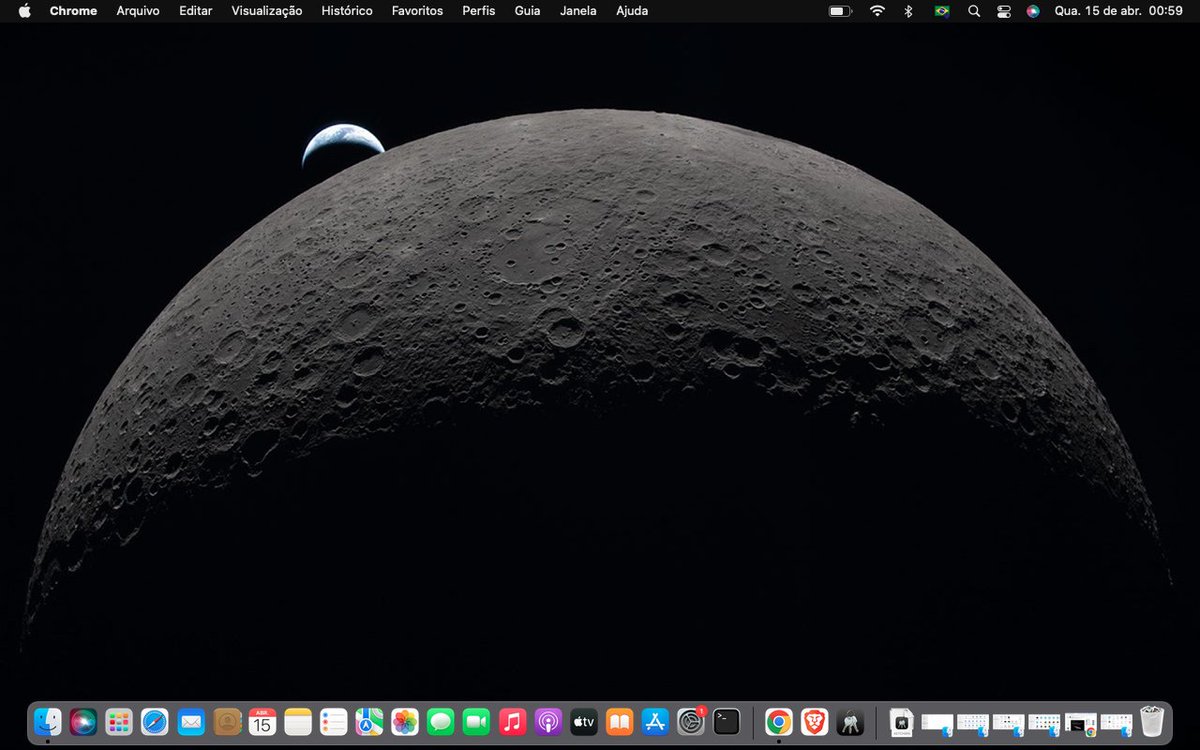Open Spotlight search magnifier
Viewport: 1200px width, 750px height.
pos(974,11)
